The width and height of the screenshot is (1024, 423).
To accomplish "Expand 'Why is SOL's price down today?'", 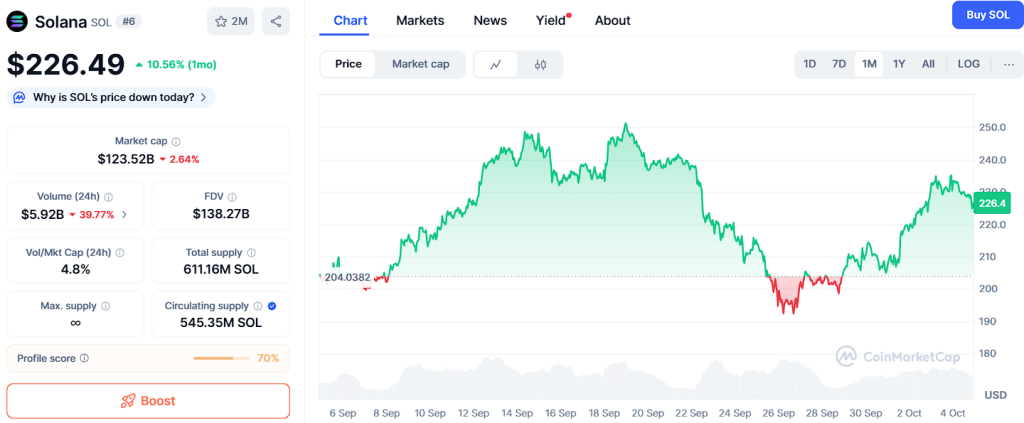I will click(x=111, y=97).
